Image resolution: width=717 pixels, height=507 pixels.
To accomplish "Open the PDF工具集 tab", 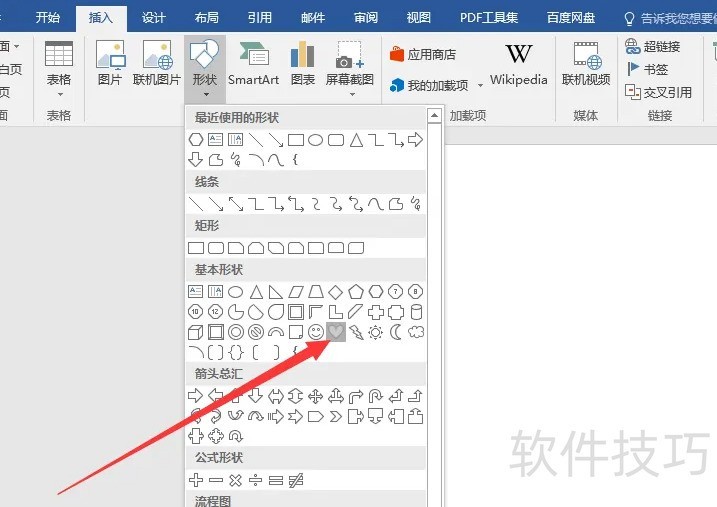I will (489, 17).
